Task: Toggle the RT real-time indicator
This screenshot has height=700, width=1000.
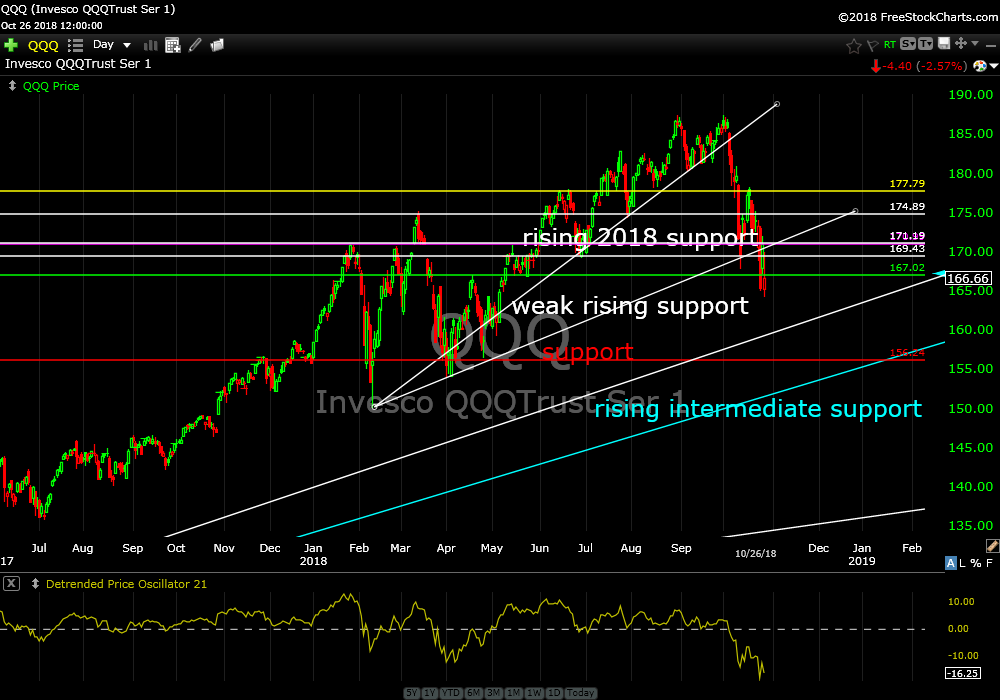Action: click(x=889, y=45)
